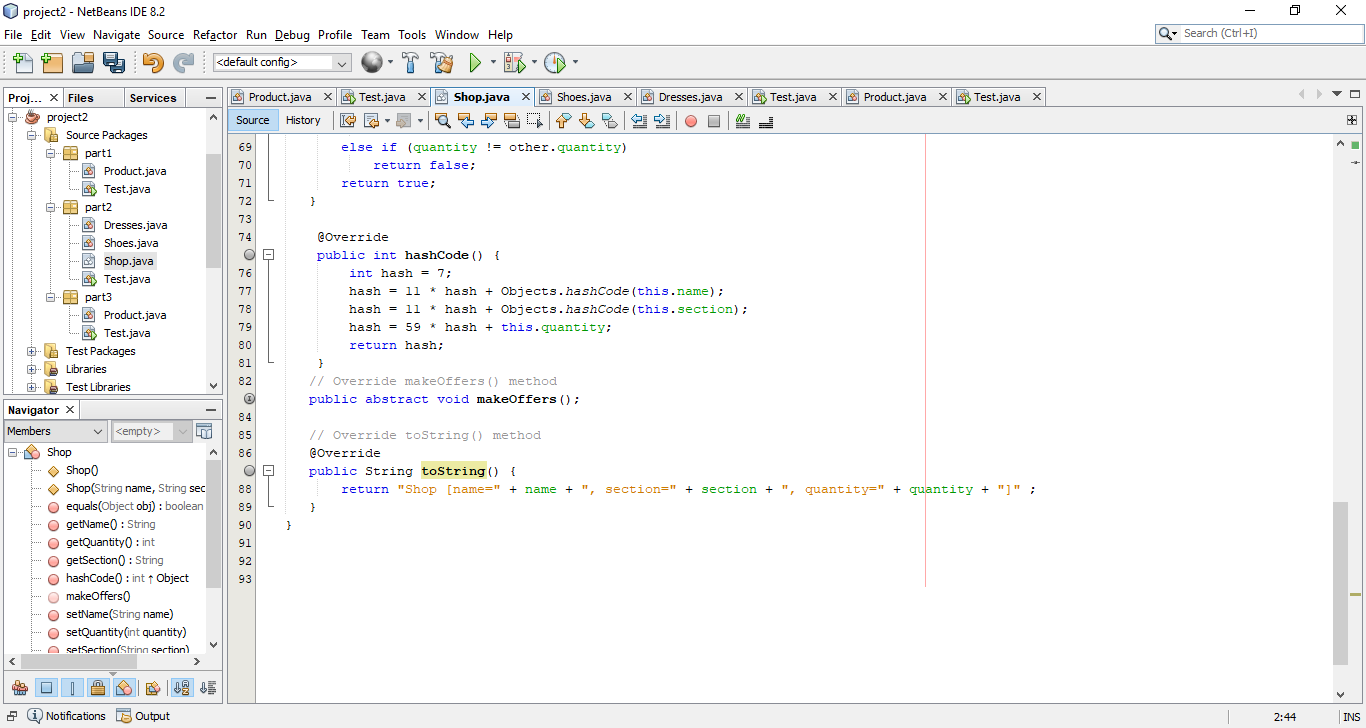Click the History button above the editor
Screen dimensions: 1366x728
pyautogui.click(x=303, y=120)
